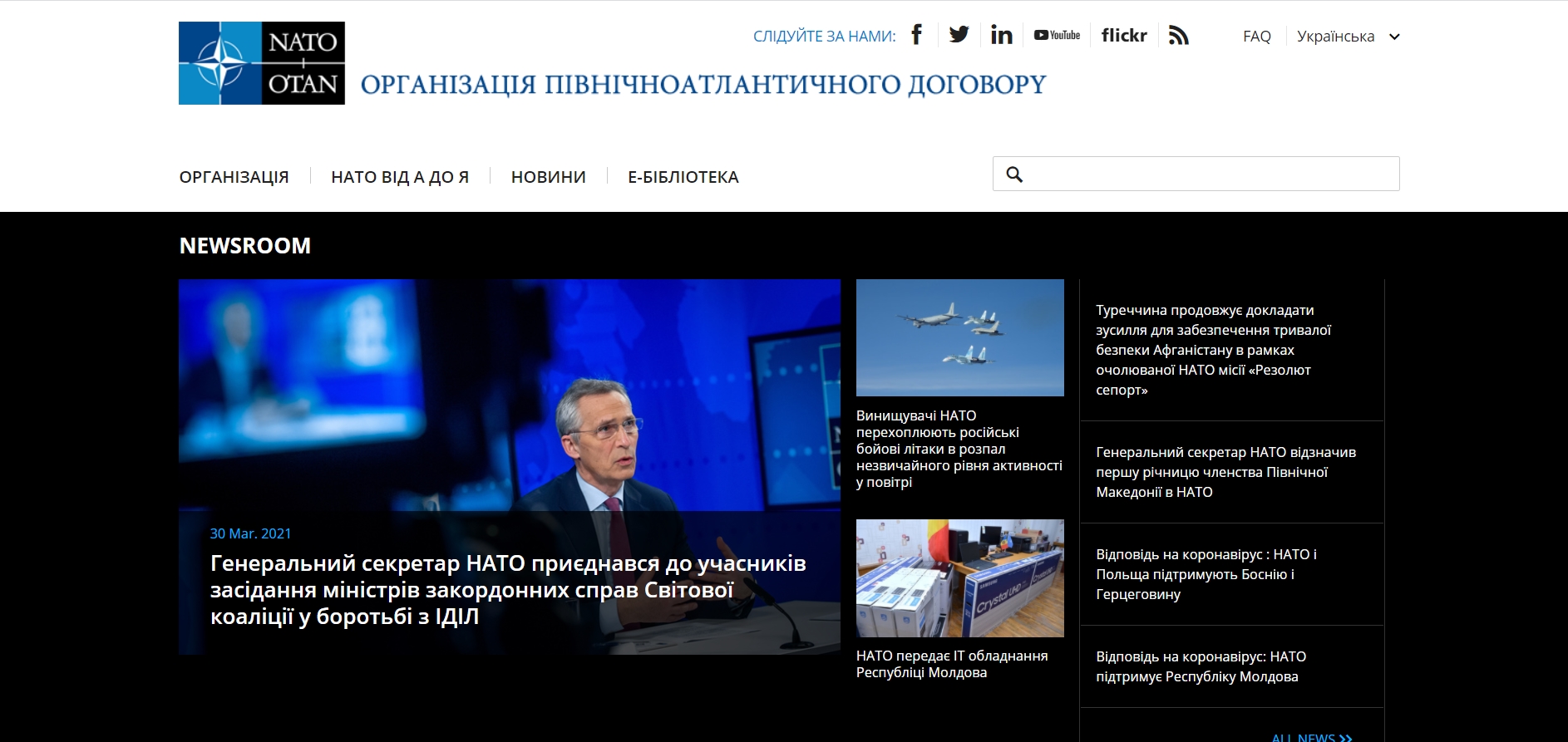
Task: Click inside the search input field
Action: point(1196,174)
